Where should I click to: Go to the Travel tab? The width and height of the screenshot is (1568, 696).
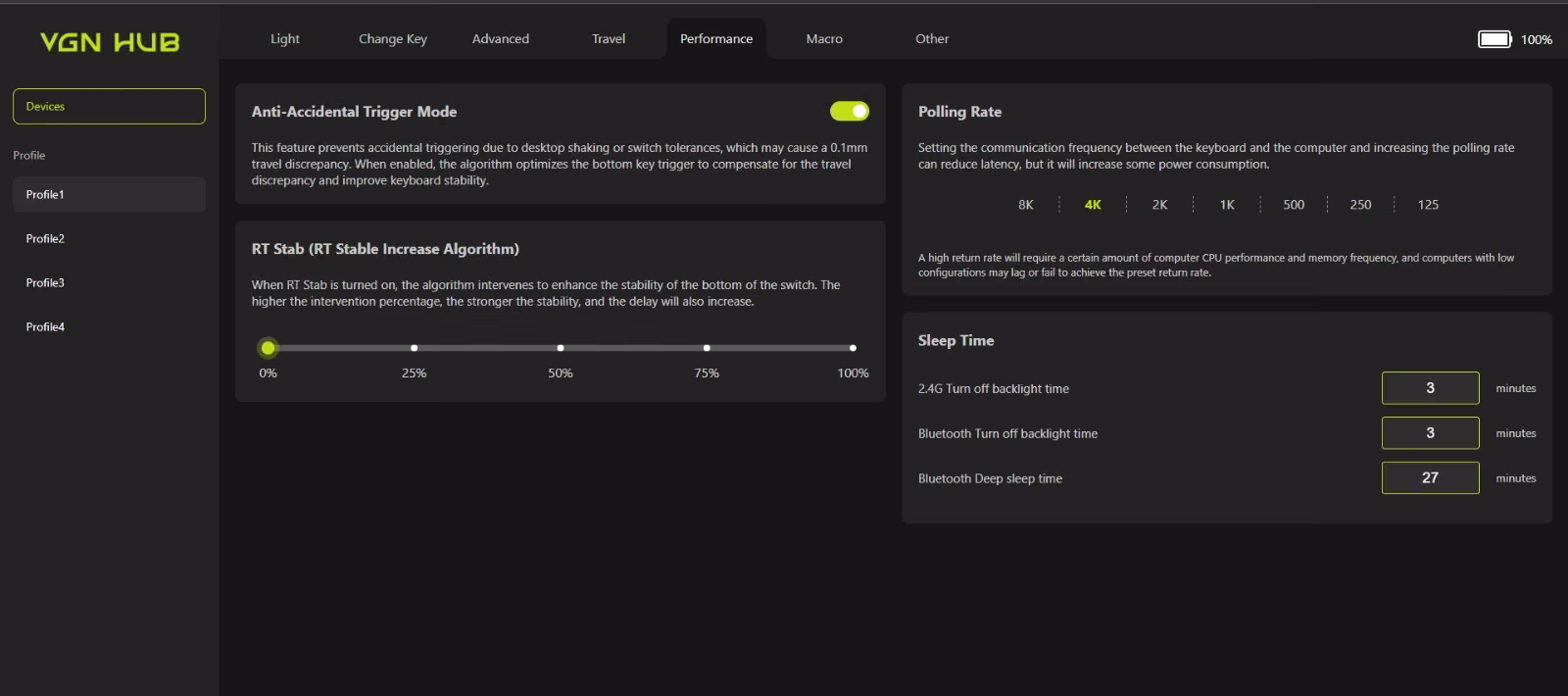pyautogui.click(x=609, y=39)
